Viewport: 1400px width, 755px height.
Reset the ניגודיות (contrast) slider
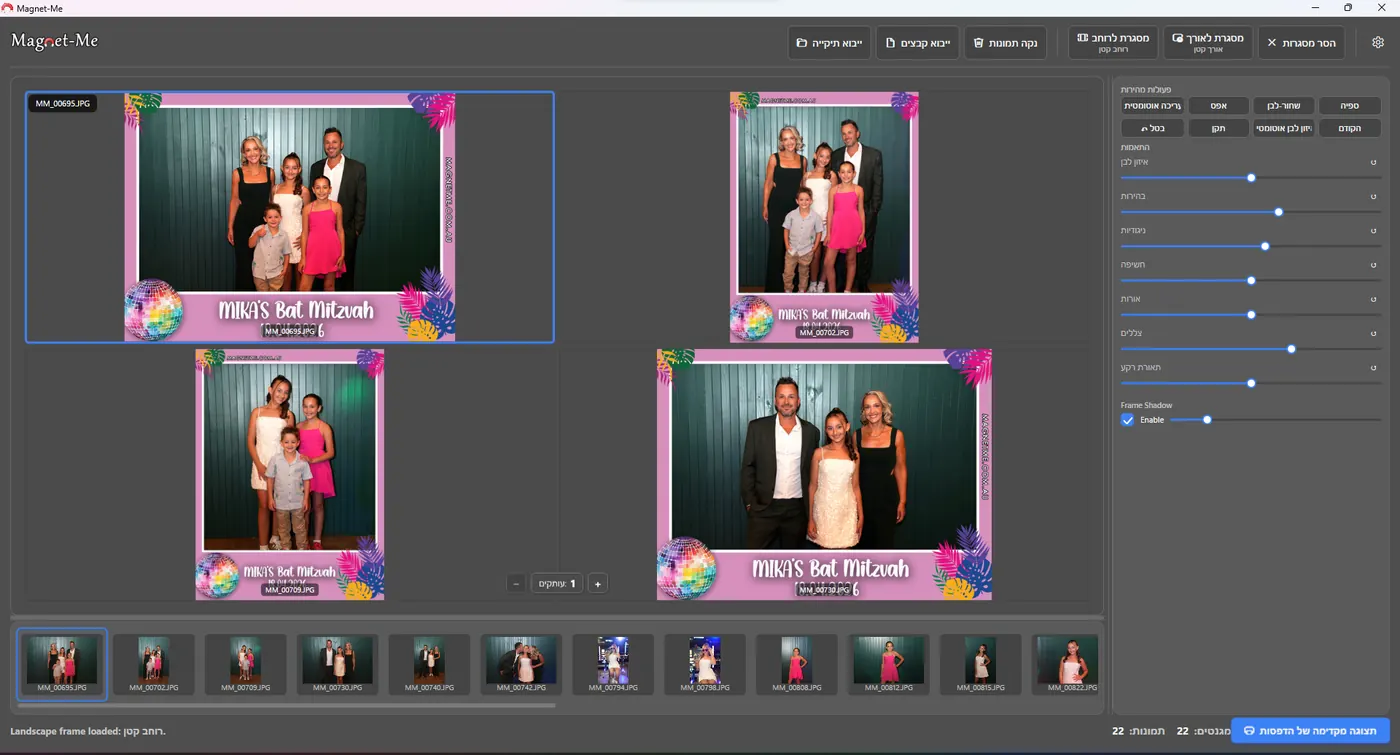coord(1374,230)
